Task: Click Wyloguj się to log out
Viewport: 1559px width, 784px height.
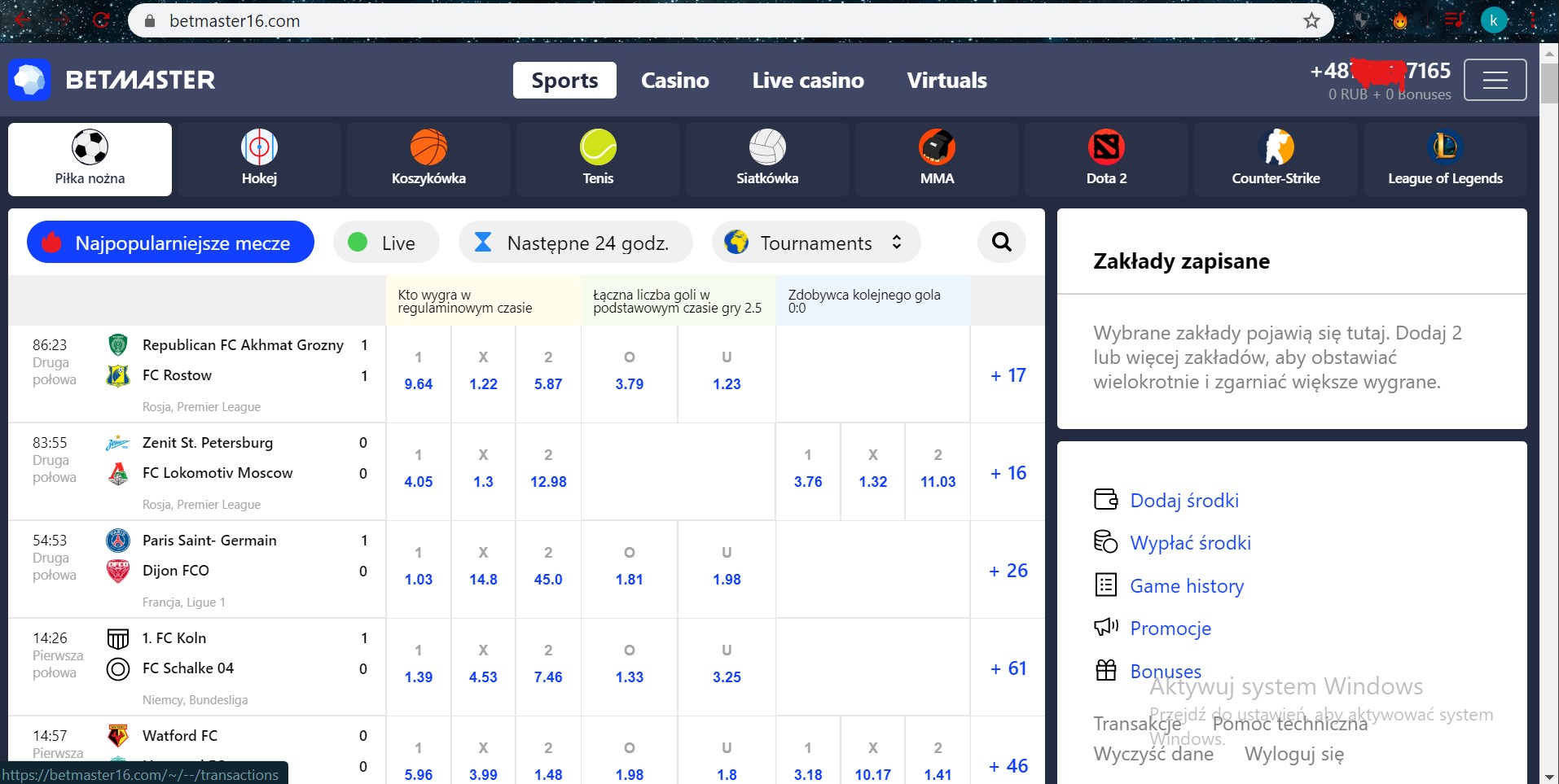Action: click(x=1294, y=754)
